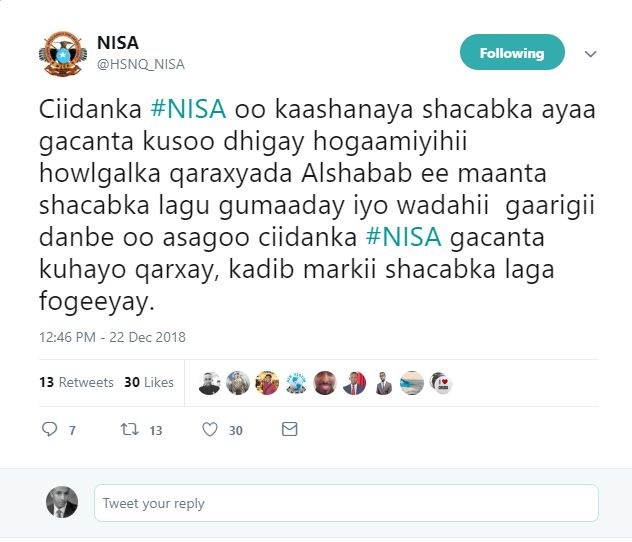Retweet this NISA tweet
The width and height of the screenshot is (632, 542).
pyautogui.click(x=128, y=429)
